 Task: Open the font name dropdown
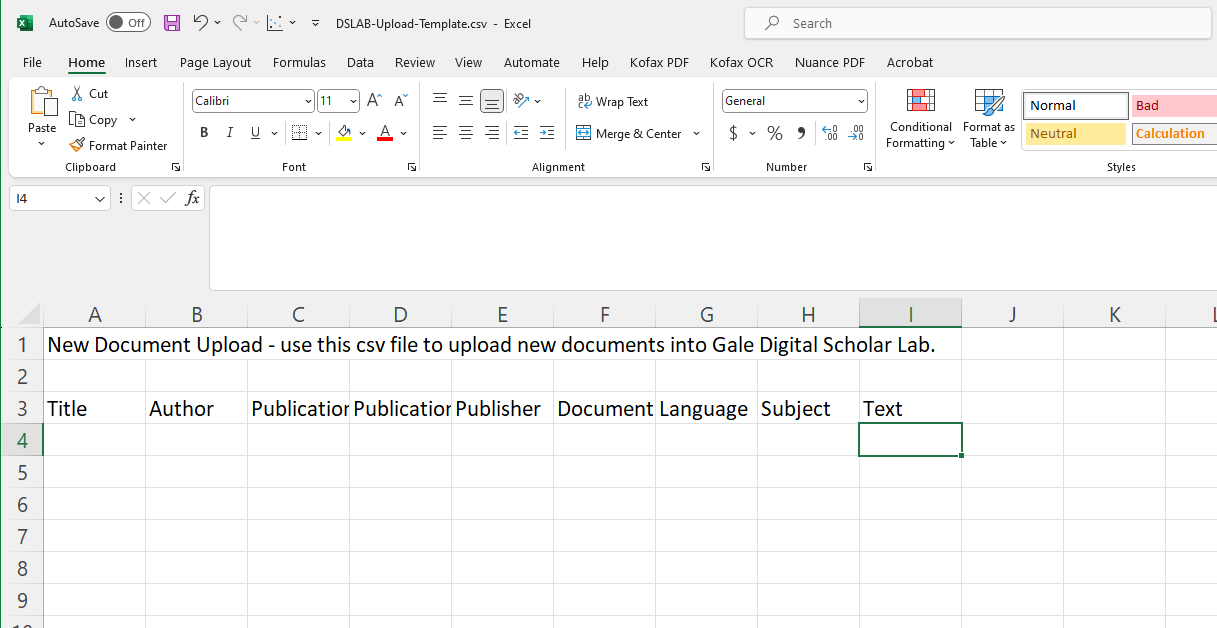pyautogui.click(x=307, y=101)
